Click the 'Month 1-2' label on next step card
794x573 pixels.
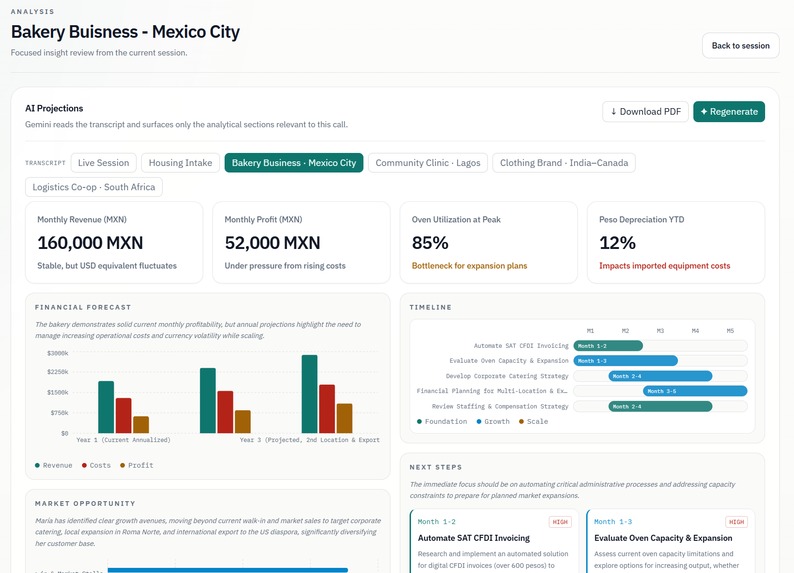(x=436, y=522)
